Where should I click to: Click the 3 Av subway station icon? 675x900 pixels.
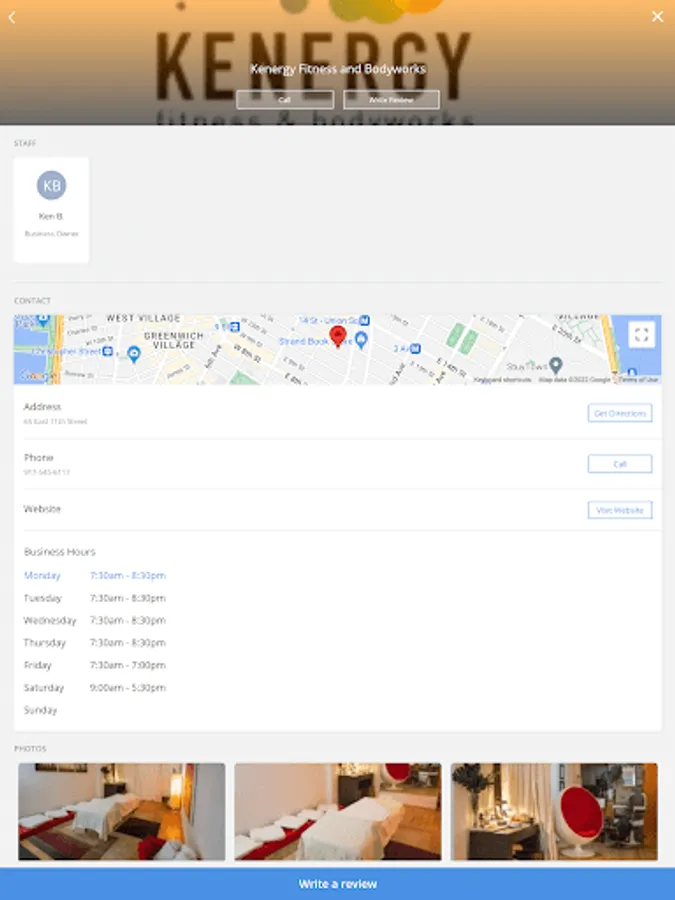(416, 348)
